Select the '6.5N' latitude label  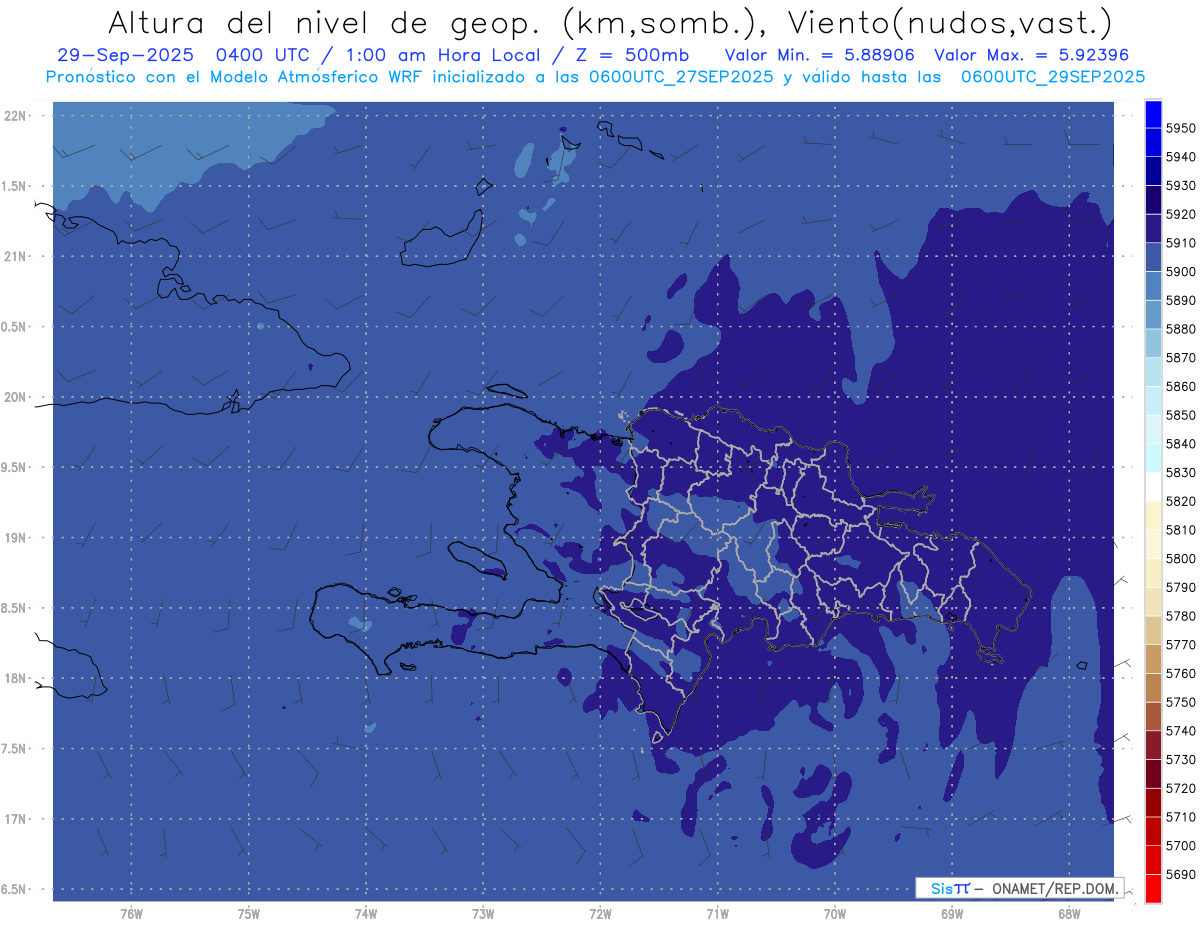point(15,889)
